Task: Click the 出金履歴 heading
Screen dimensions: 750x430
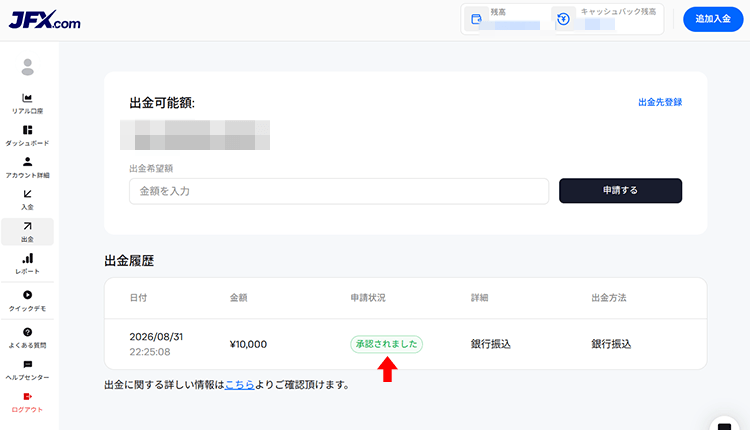Action: click(129, 261)
